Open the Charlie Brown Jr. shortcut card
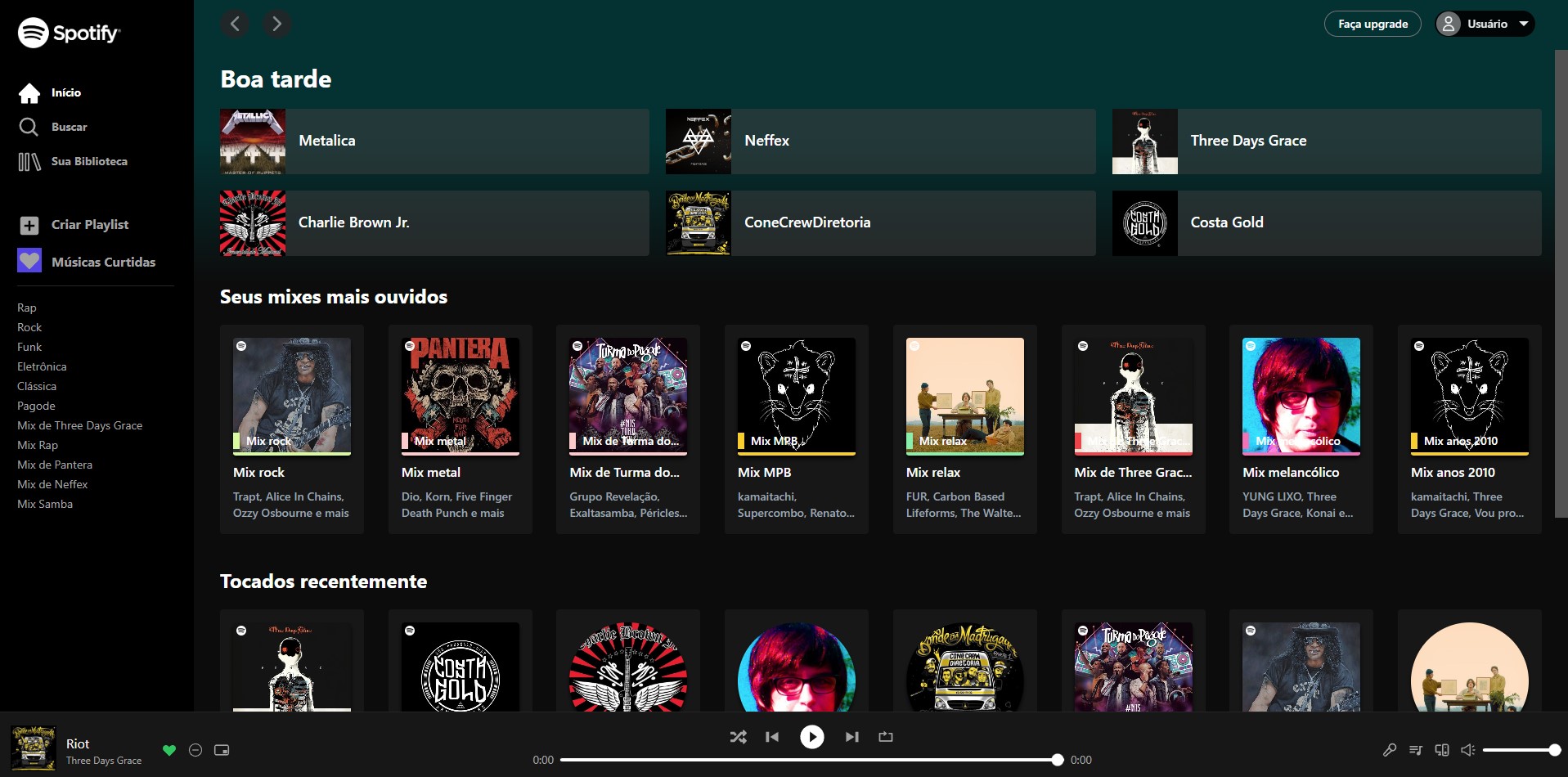Screen dimensions: 1568x777 coord(434,223)
